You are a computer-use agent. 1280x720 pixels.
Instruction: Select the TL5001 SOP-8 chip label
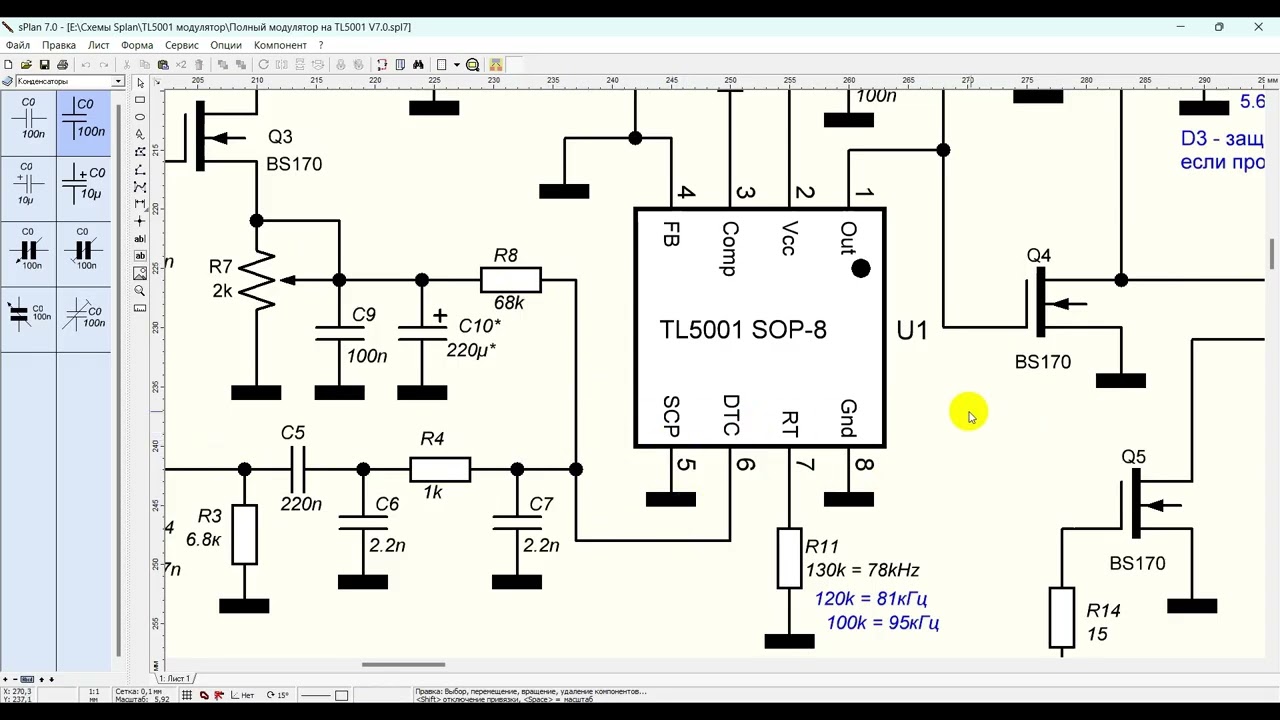[x=743, y=330]
